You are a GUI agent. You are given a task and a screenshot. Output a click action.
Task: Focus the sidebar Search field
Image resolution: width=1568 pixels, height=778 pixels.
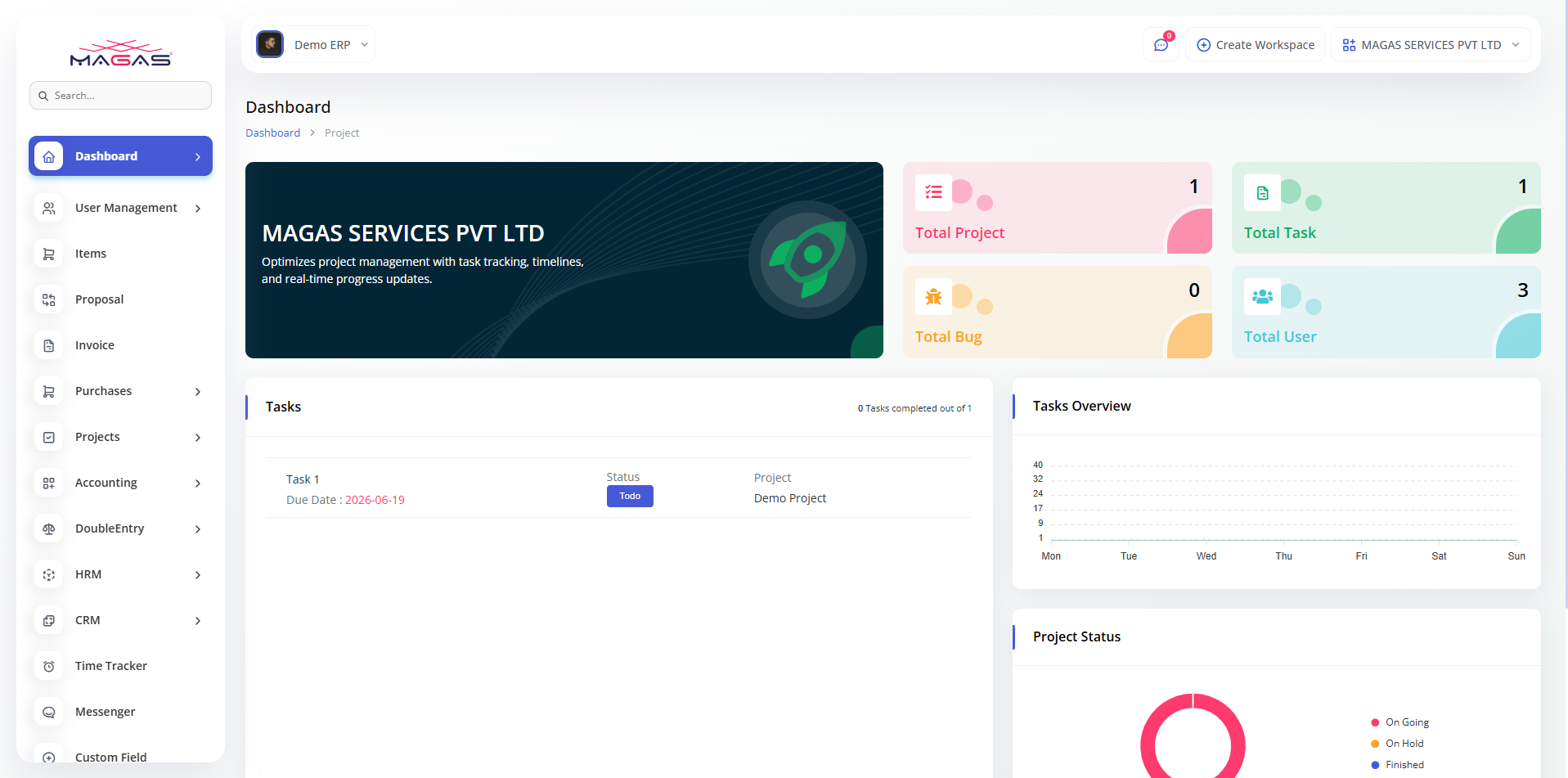[x=120, y=96]
